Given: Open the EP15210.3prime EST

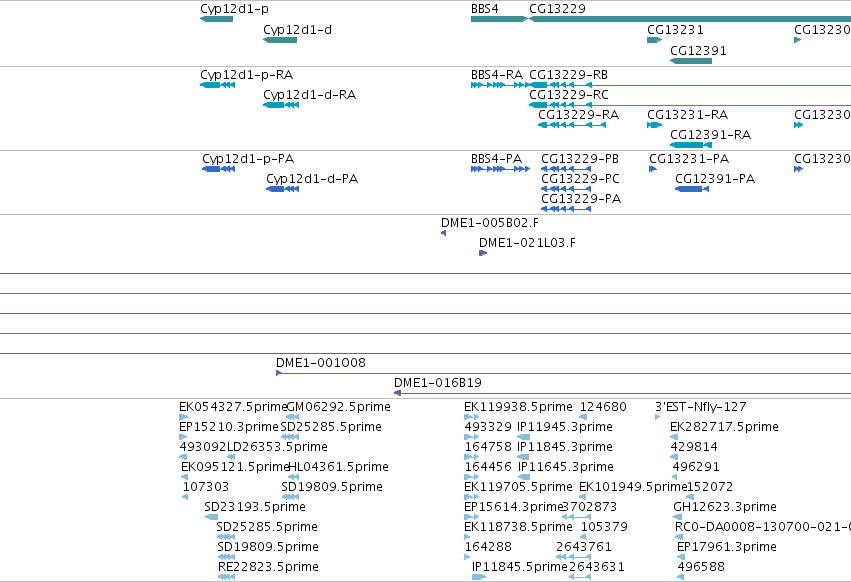Looking at the screenshot, I should (x=183, y=437).
